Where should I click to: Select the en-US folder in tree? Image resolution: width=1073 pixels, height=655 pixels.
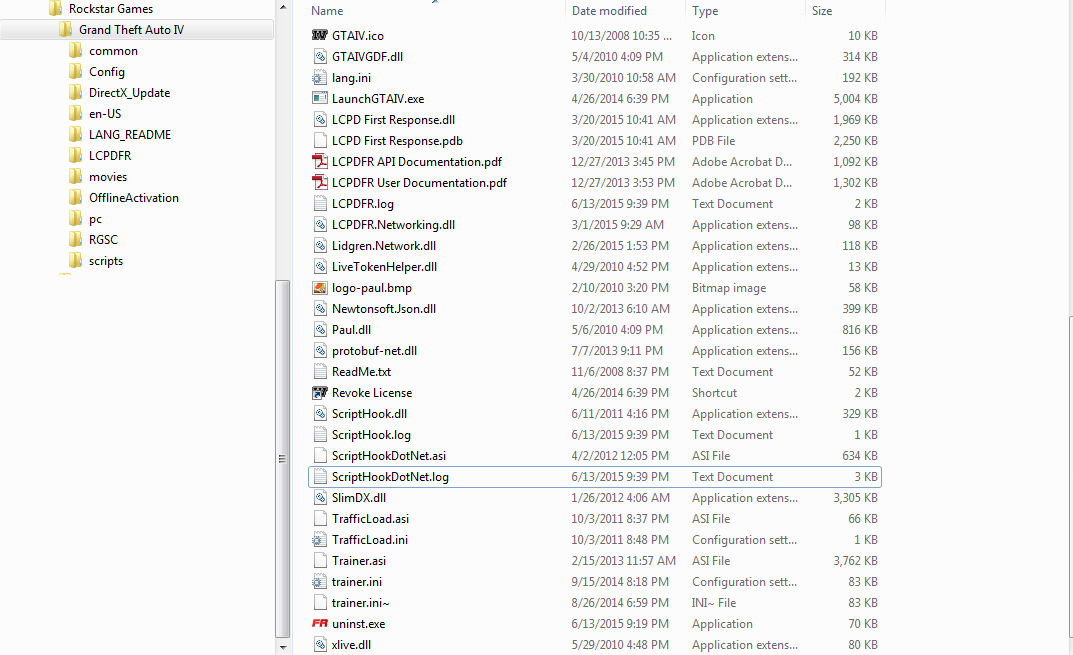point(105,114)
